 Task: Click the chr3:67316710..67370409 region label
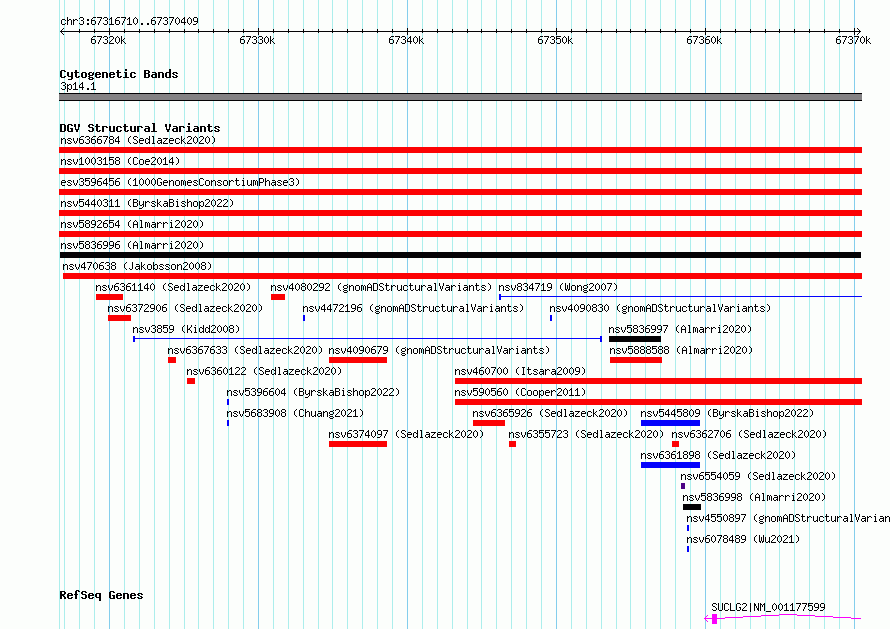[129, 22]
